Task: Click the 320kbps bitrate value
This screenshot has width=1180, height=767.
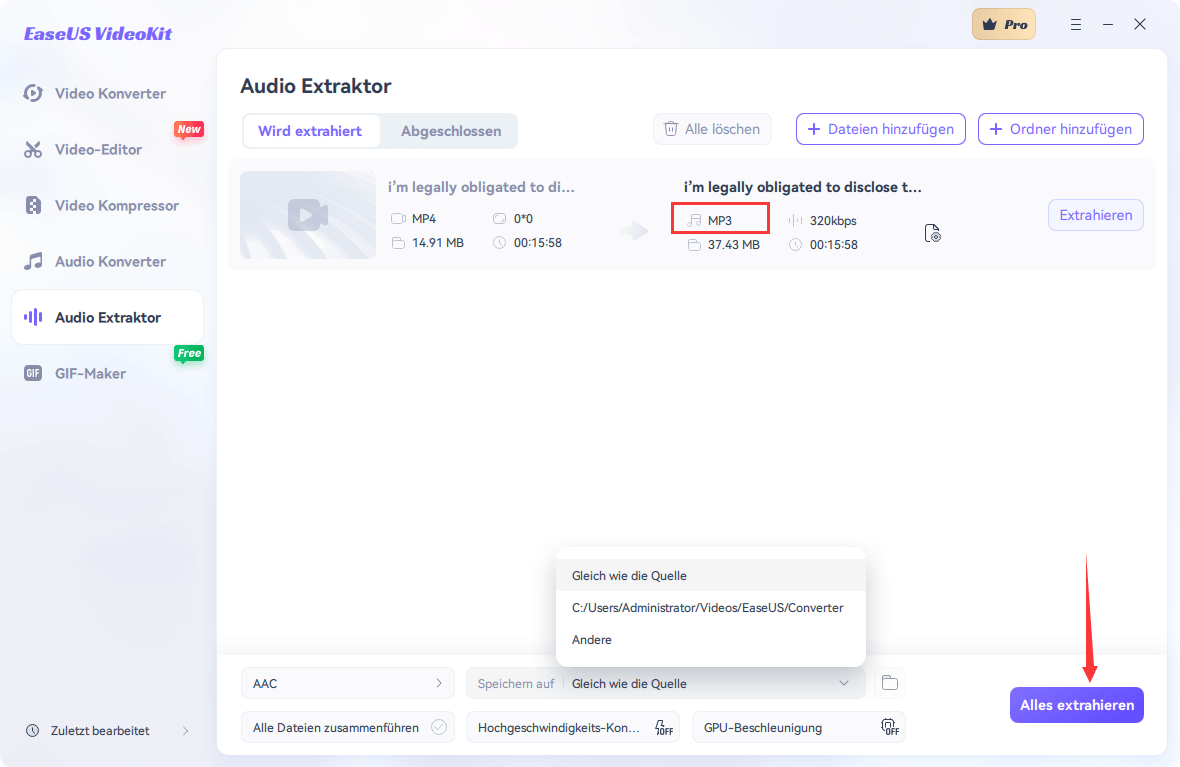Action: pyautogui.click(x=833, y=221)
